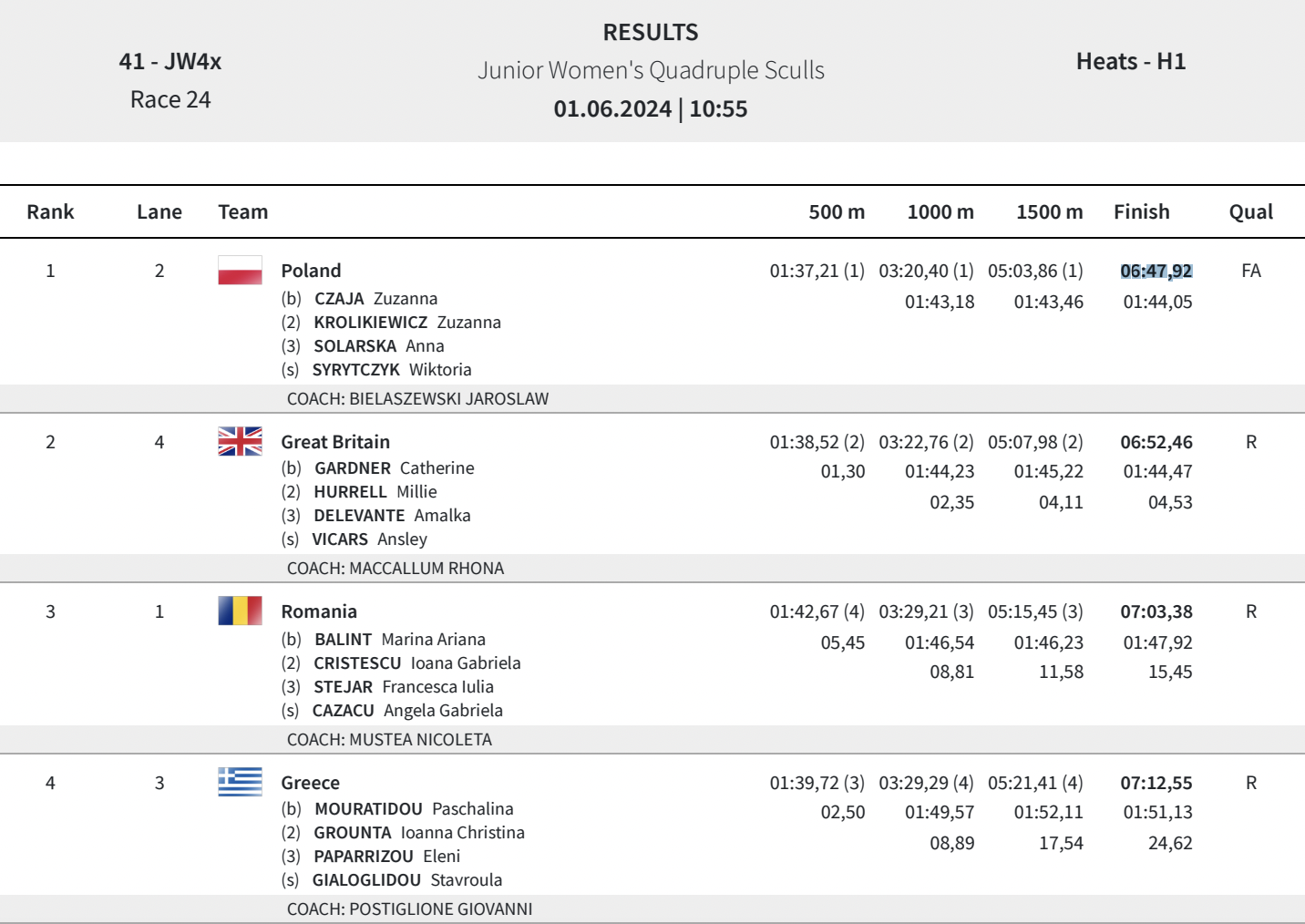Click the Rank column header
The width and height of the screenshot is (1305, 924).
(50, 212)
